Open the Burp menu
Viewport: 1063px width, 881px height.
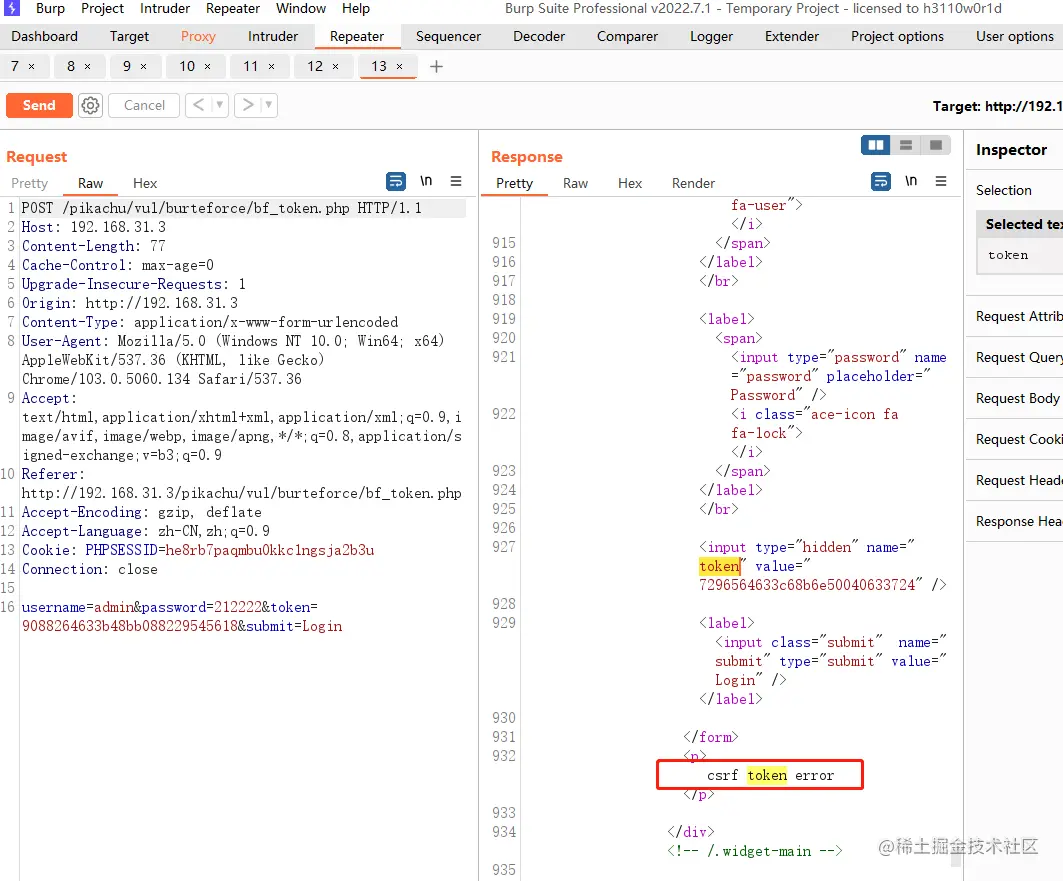pos(50,8)
